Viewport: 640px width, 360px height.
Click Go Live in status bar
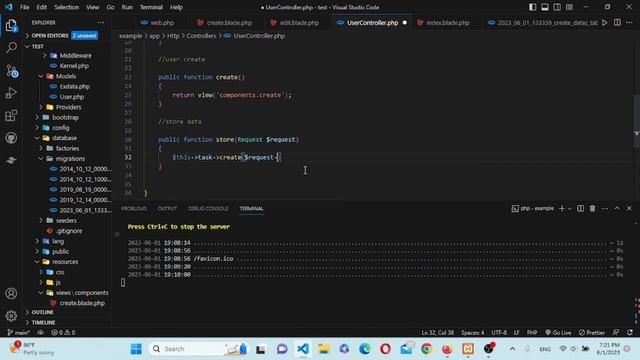(x=558, y=333)
